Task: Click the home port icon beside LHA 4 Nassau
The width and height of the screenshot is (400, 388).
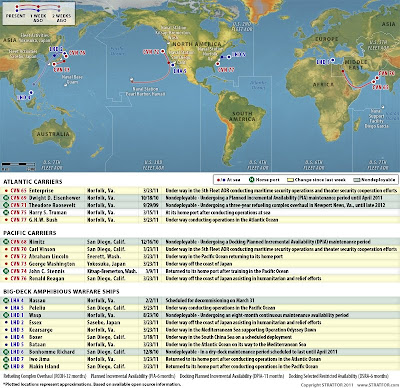Action: pos(6,301)
